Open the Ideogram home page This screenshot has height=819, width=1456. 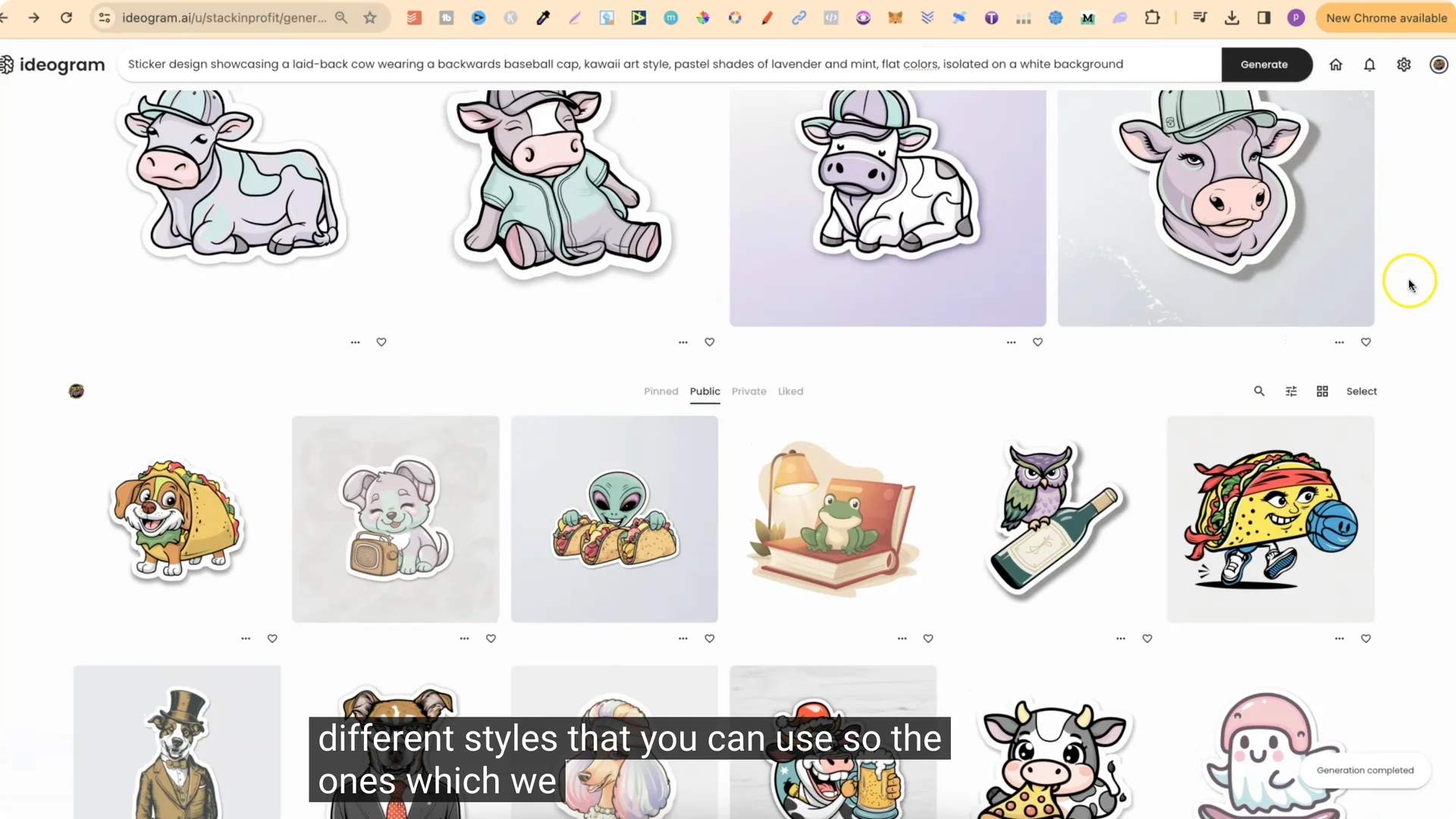tap(1335, 64)
